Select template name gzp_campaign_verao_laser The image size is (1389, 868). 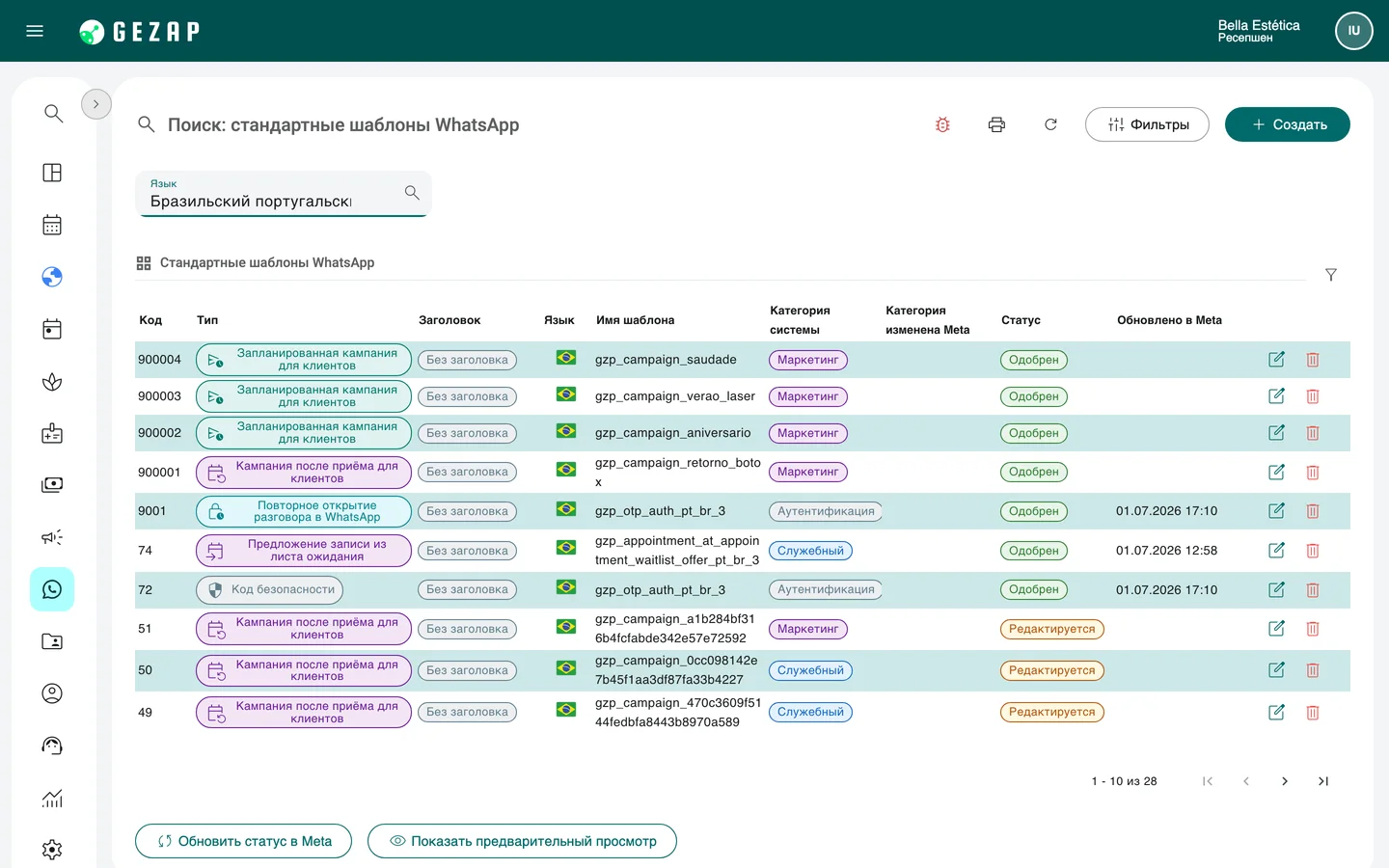(675, 396)
